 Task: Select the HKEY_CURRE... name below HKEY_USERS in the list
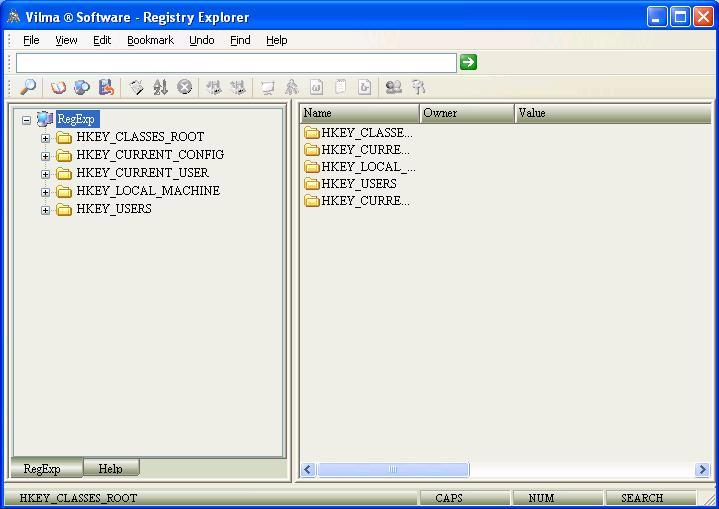tap(365, 201)
